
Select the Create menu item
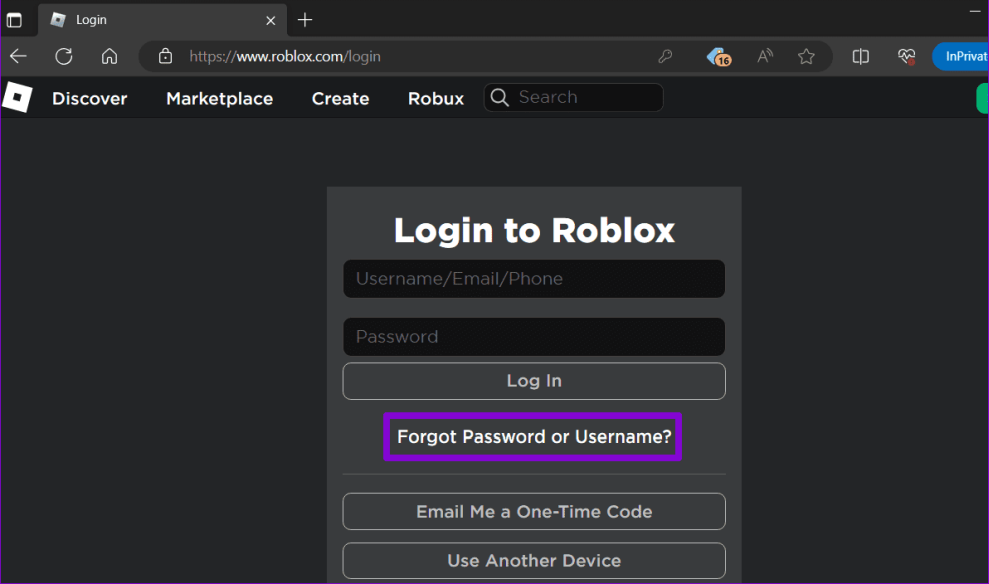[340, 98]
